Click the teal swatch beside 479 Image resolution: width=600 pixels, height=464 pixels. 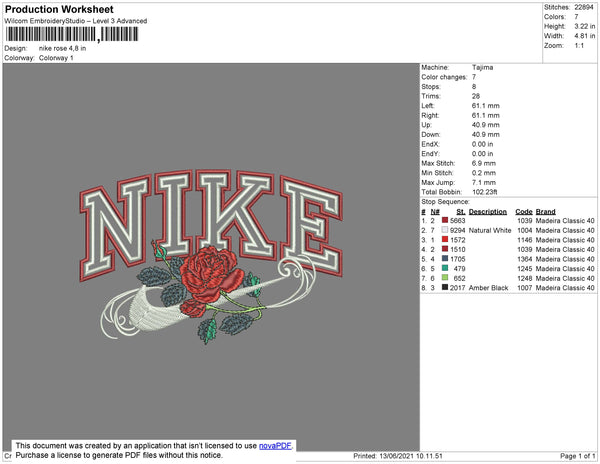[445, 268]
